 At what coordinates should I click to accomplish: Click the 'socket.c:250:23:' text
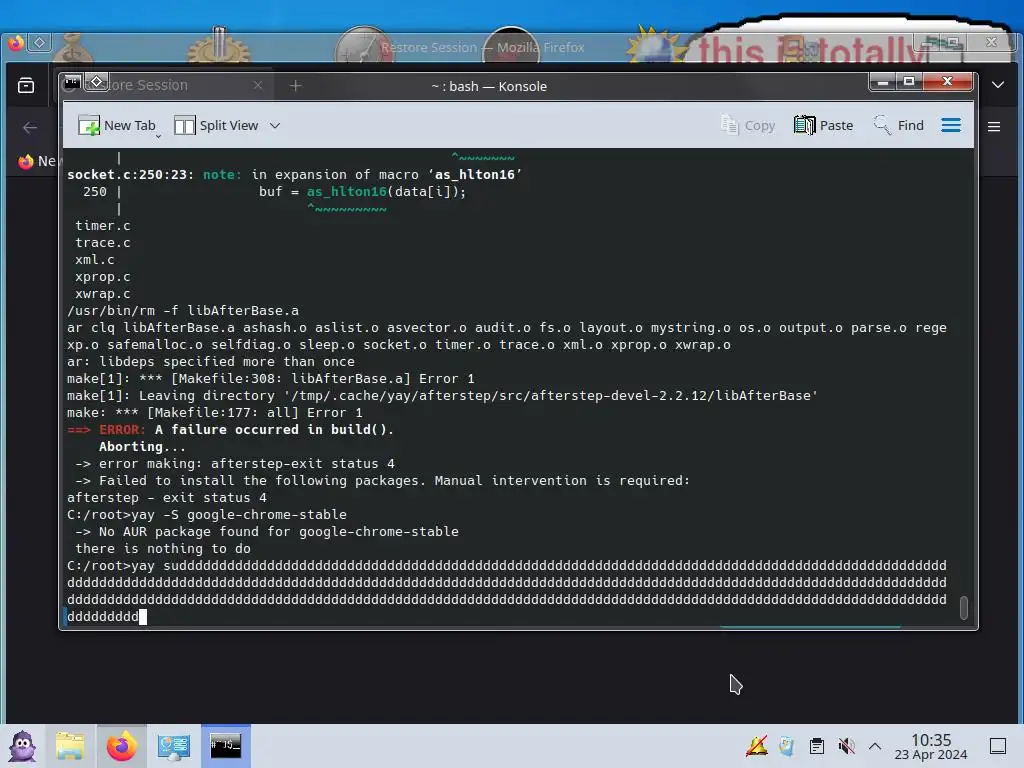[131, 174]
